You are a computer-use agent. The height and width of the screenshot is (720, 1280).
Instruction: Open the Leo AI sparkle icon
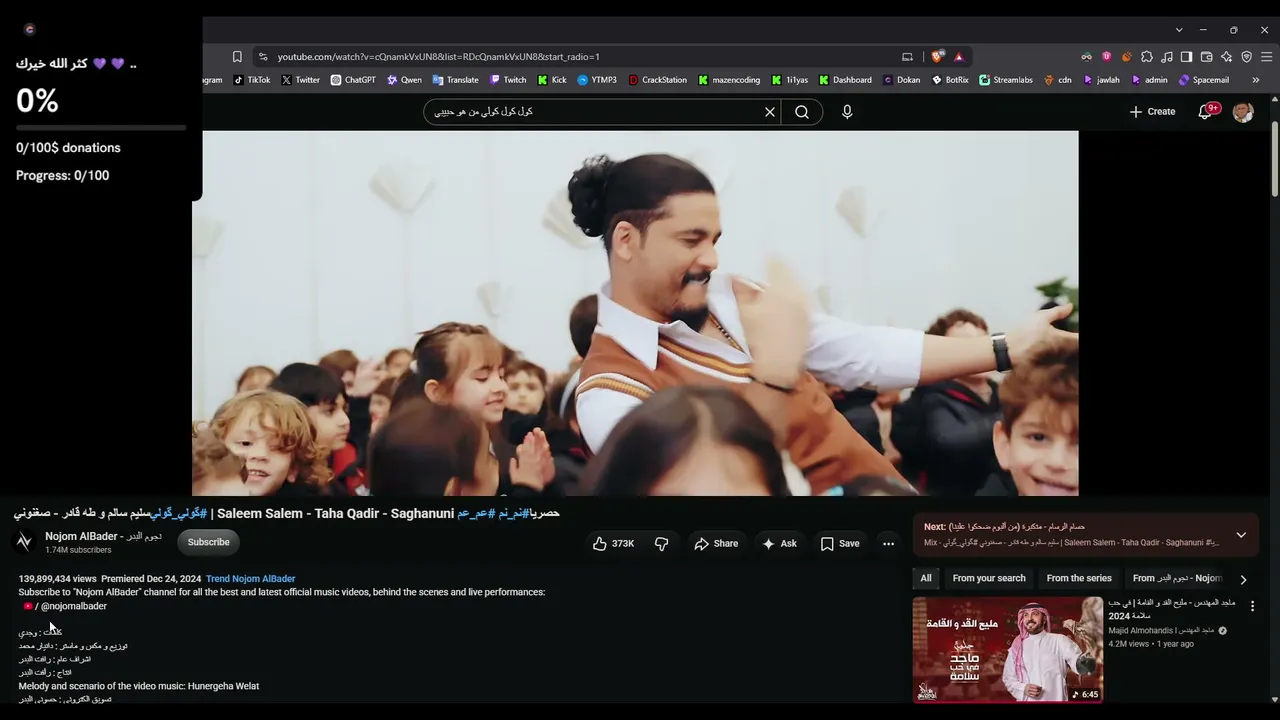tap(1227, 57)
